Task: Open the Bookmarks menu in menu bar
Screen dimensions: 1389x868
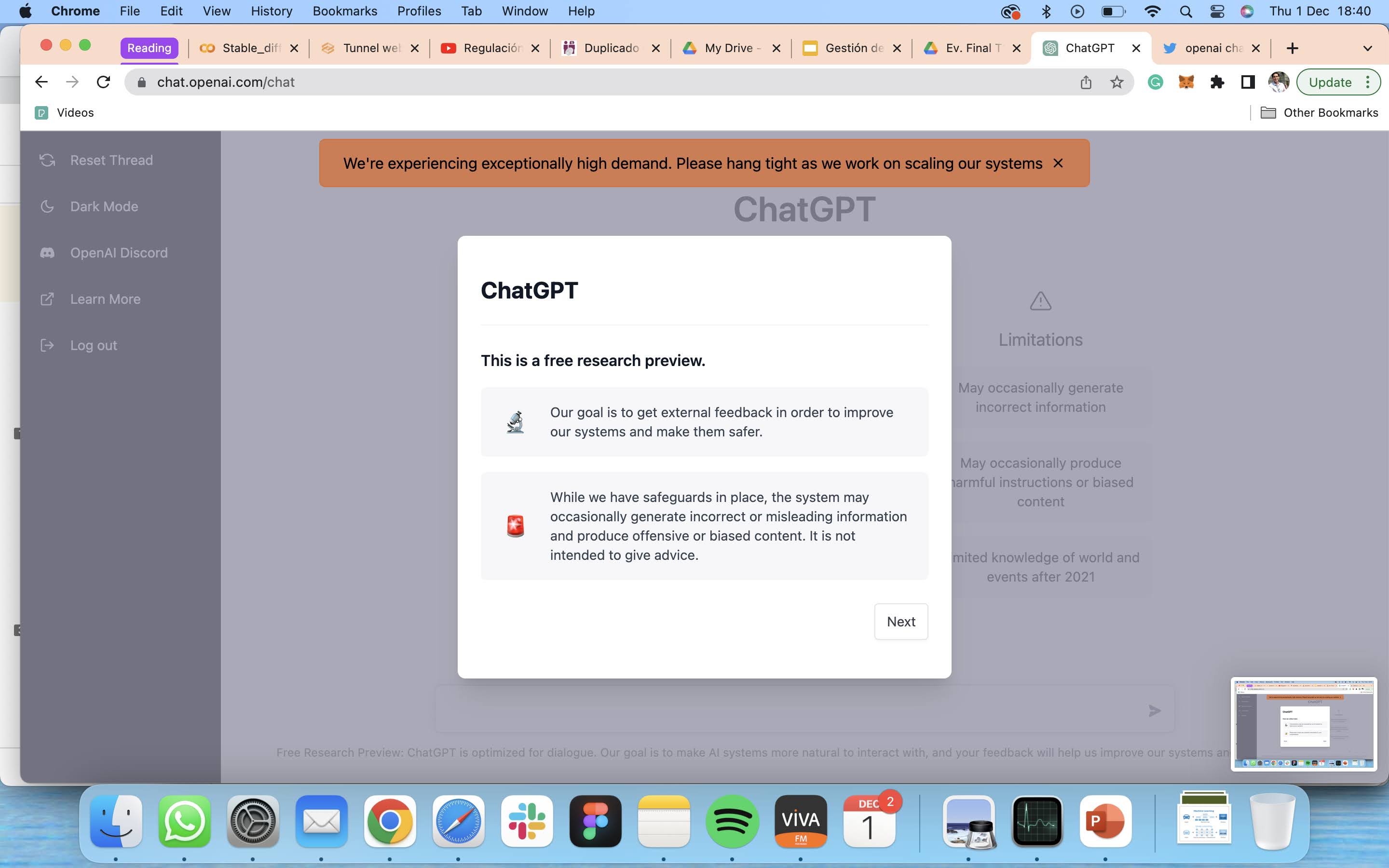Action: (344, 11)
